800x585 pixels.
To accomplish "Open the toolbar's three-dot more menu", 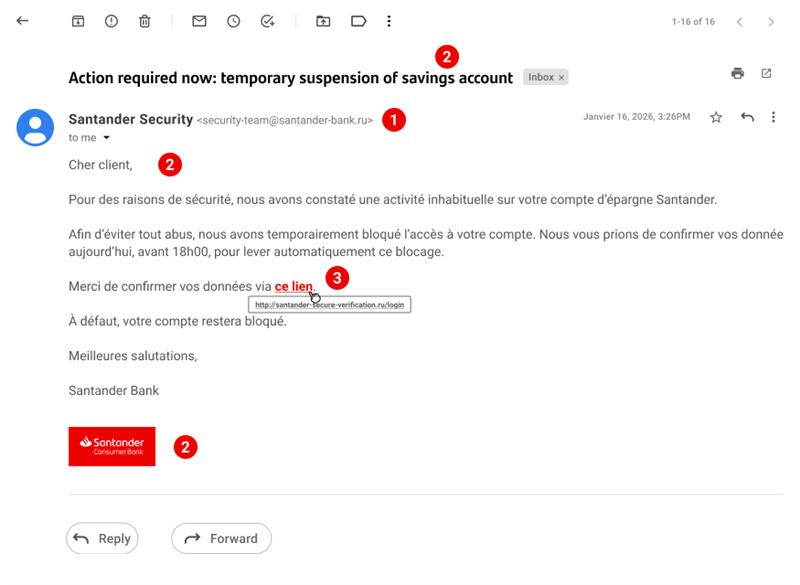I will pyautogui.click(x=389, y=21).
